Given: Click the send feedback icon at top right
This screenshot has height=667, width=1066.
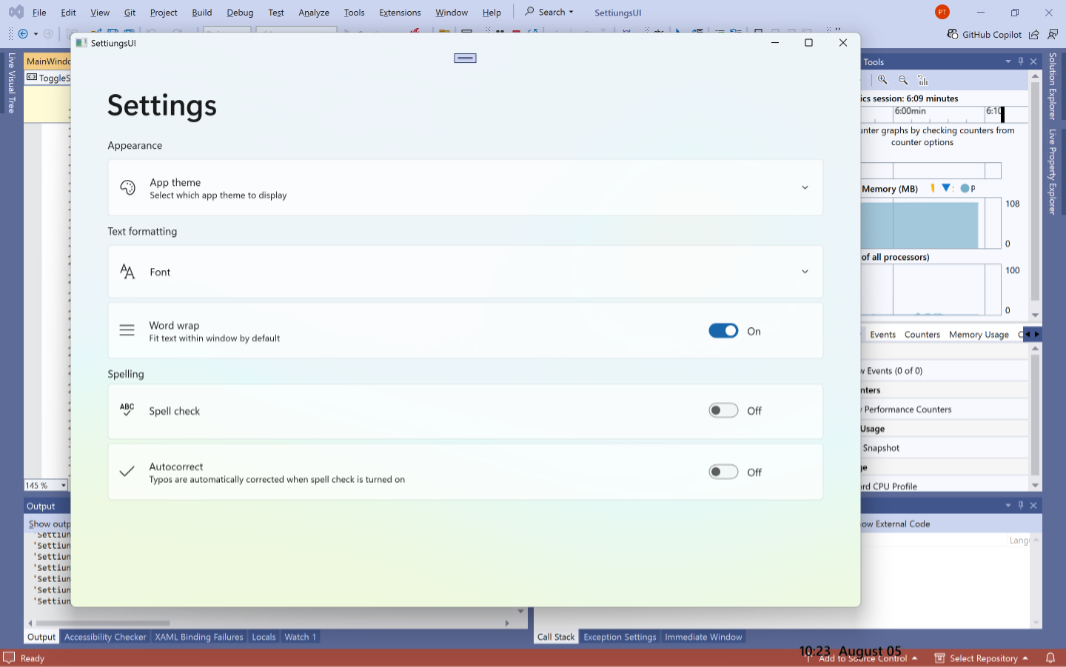Looking at the screenshot, I should coord(1052,34).
